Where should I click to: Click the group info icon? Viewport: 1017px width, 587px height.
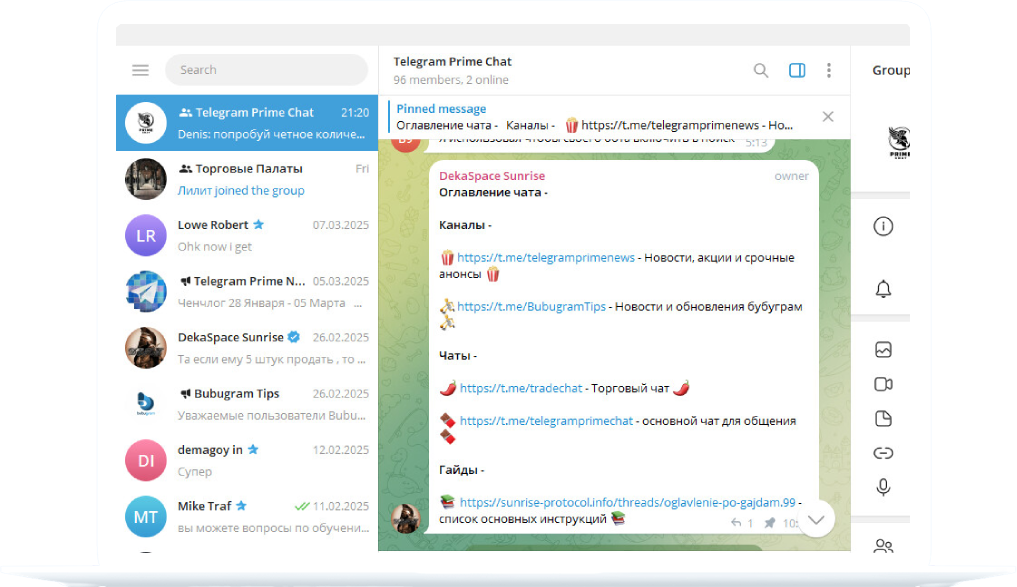tap(883, 226)
